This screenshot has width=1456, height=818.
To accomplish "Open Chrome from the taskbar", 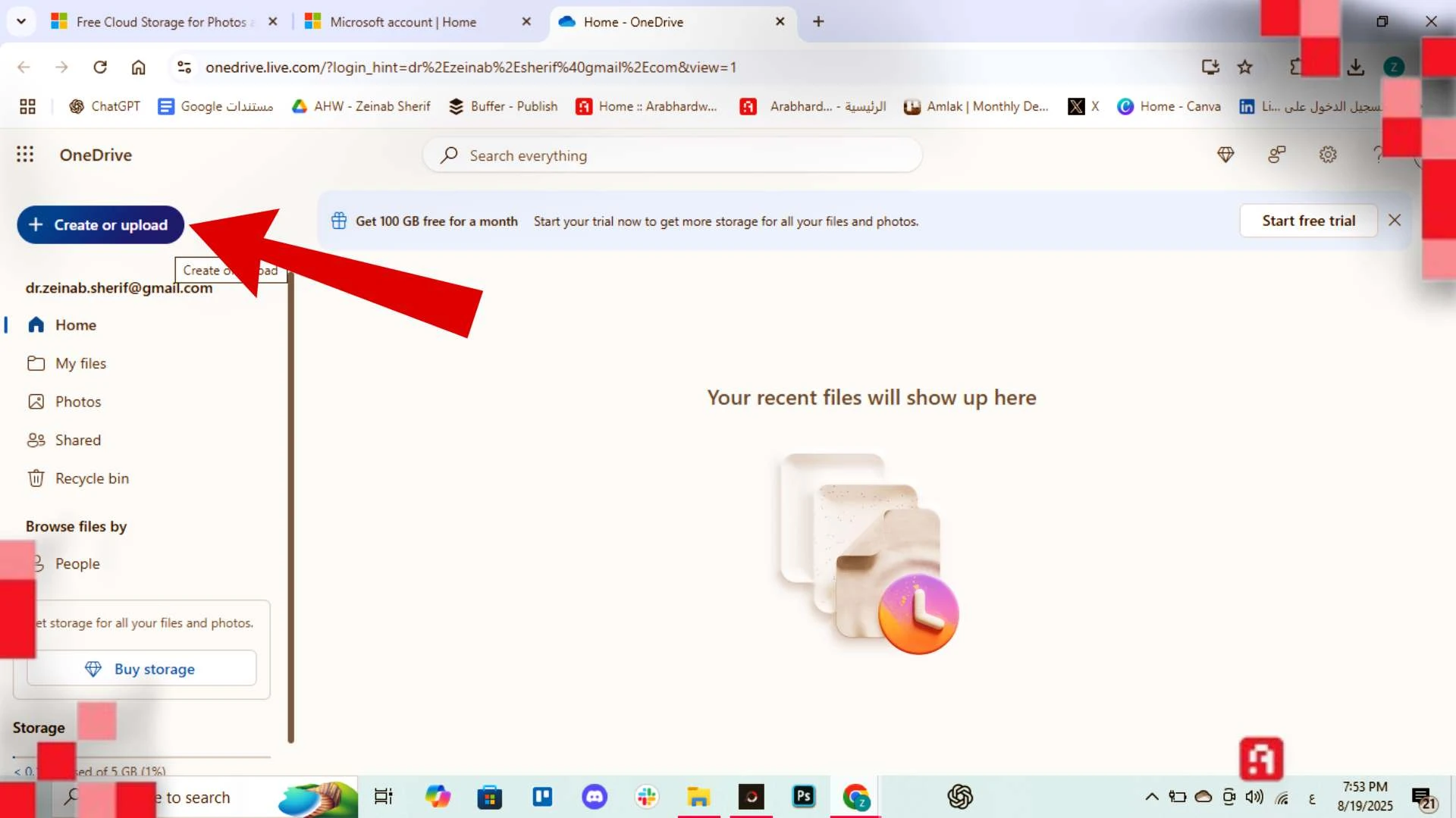I will 856,797.
